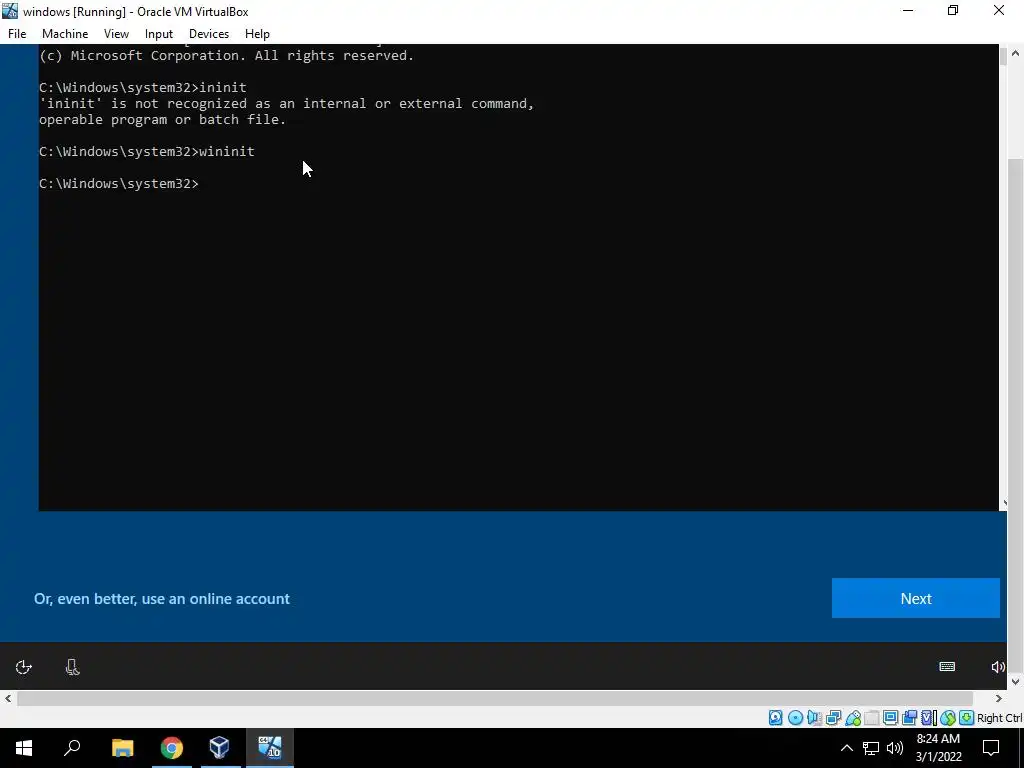Click the VirtualBox title bar app icon
This screenshot has height=768, width=1024.
pyautogui.click(x=10, y=11)
